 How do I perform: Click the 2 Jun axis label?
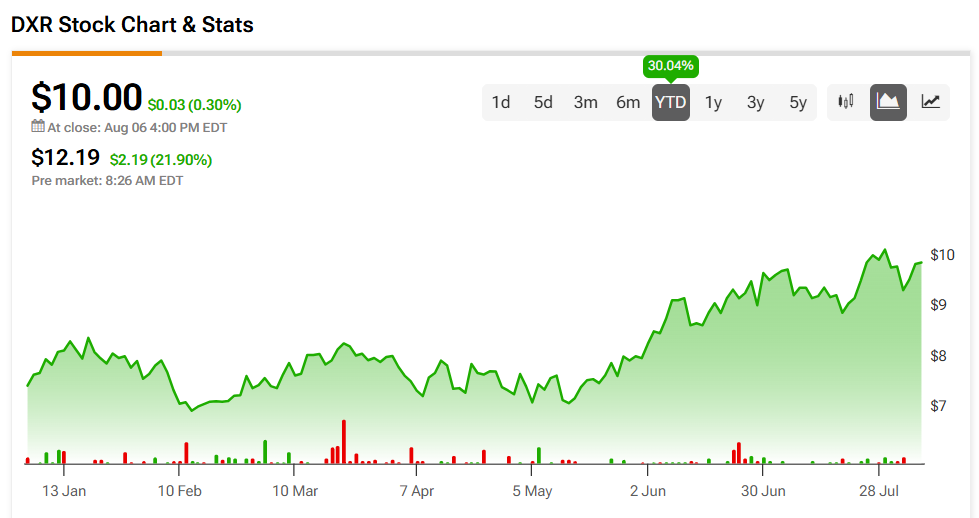tap(648, 491)
